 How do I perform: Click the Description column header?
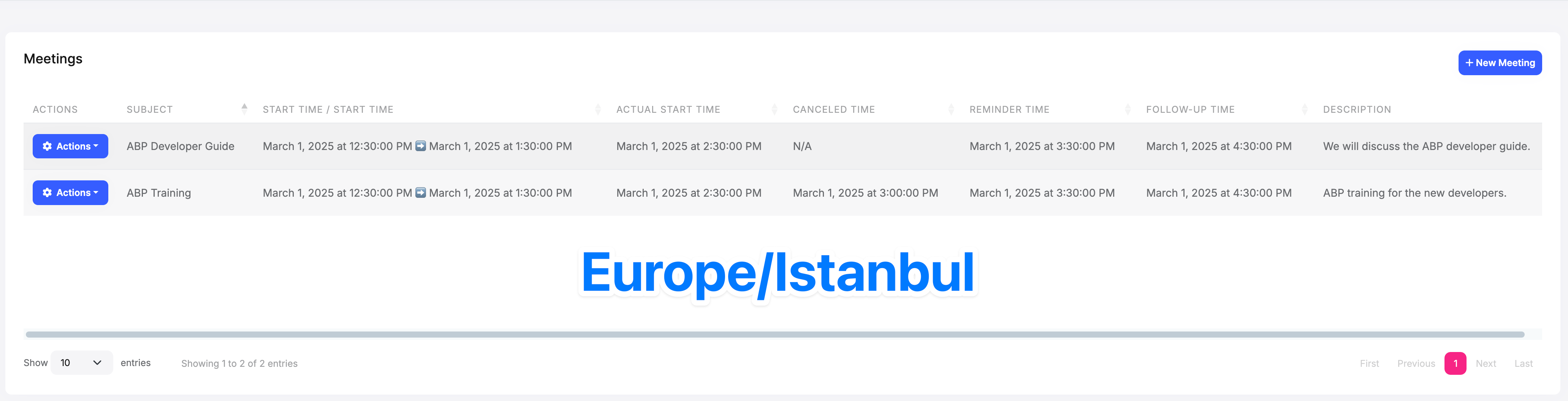(1356, 109)
